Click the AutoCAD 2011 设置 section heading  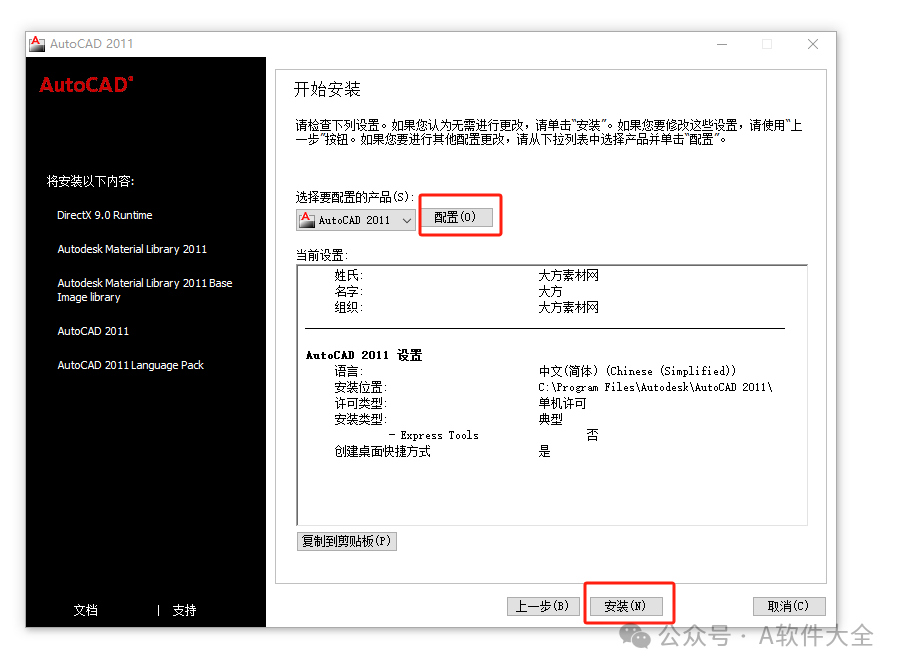(364, 355)
